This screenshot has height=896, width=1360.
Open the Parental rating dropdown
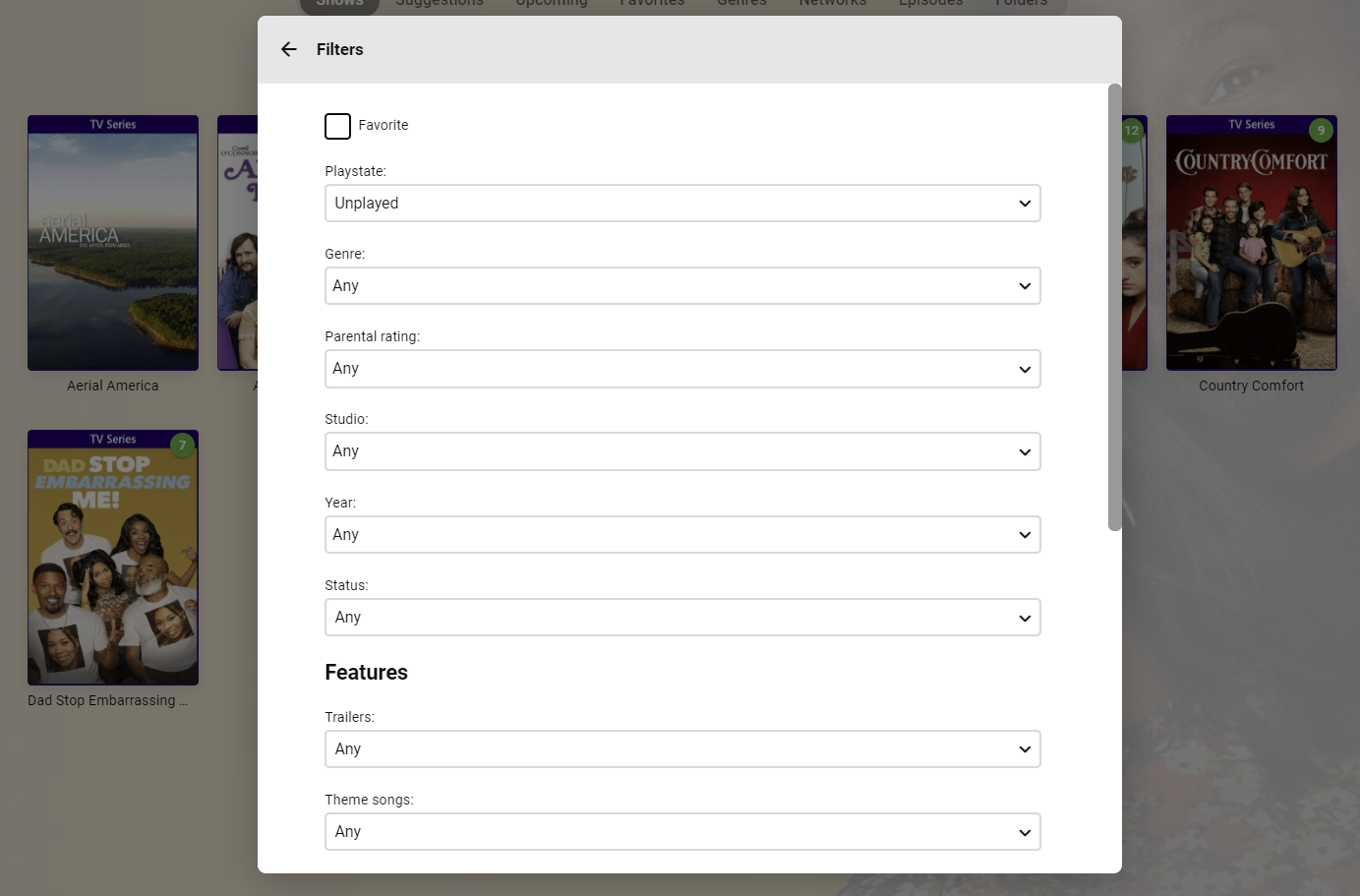click(682, 369)
